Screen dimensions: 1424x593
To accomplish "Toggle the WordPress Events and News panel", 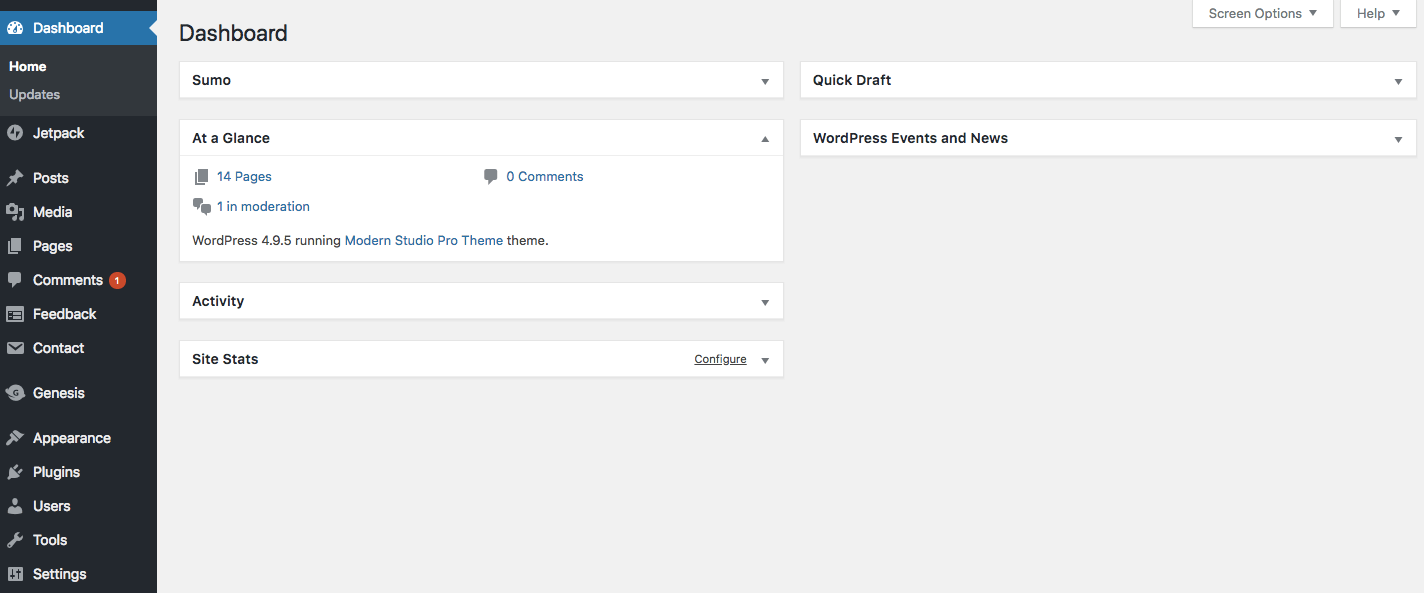I will pos(1398,139).
